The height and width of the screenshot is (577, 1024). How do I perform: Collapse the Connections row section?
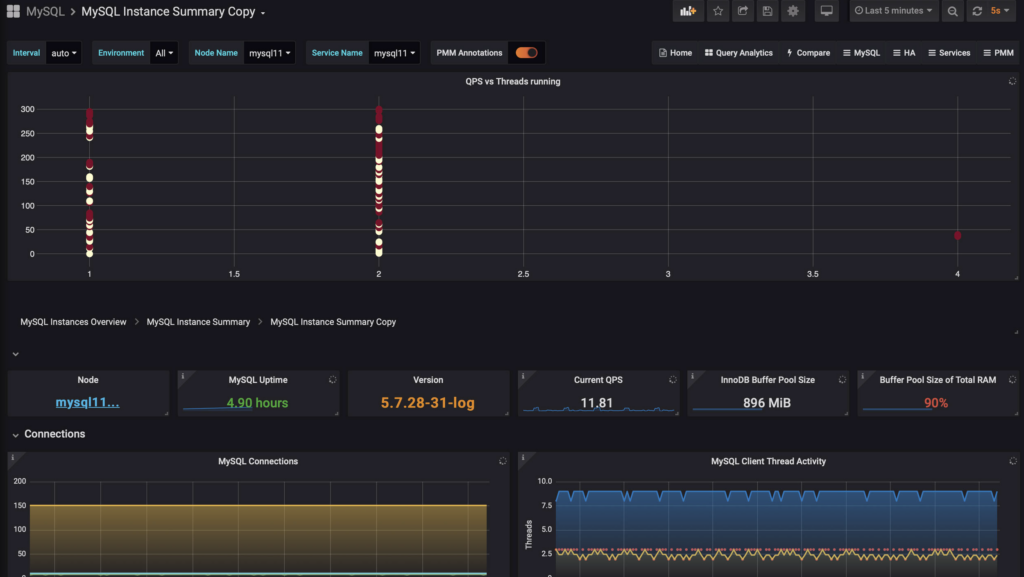(16, 434)
